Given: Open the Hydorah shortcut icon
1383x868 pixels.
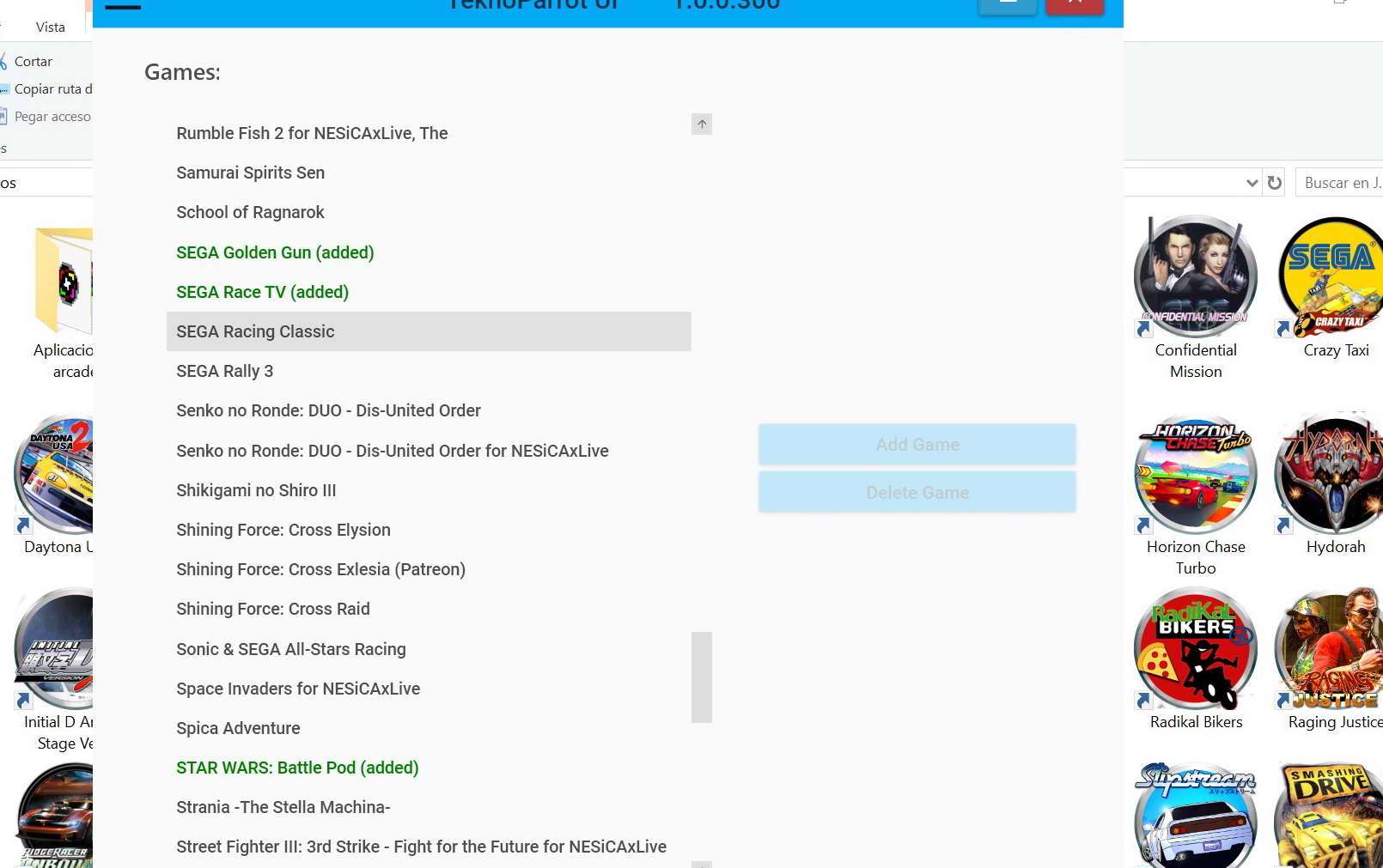Looking at the screenshot, I should point(1331,474).
